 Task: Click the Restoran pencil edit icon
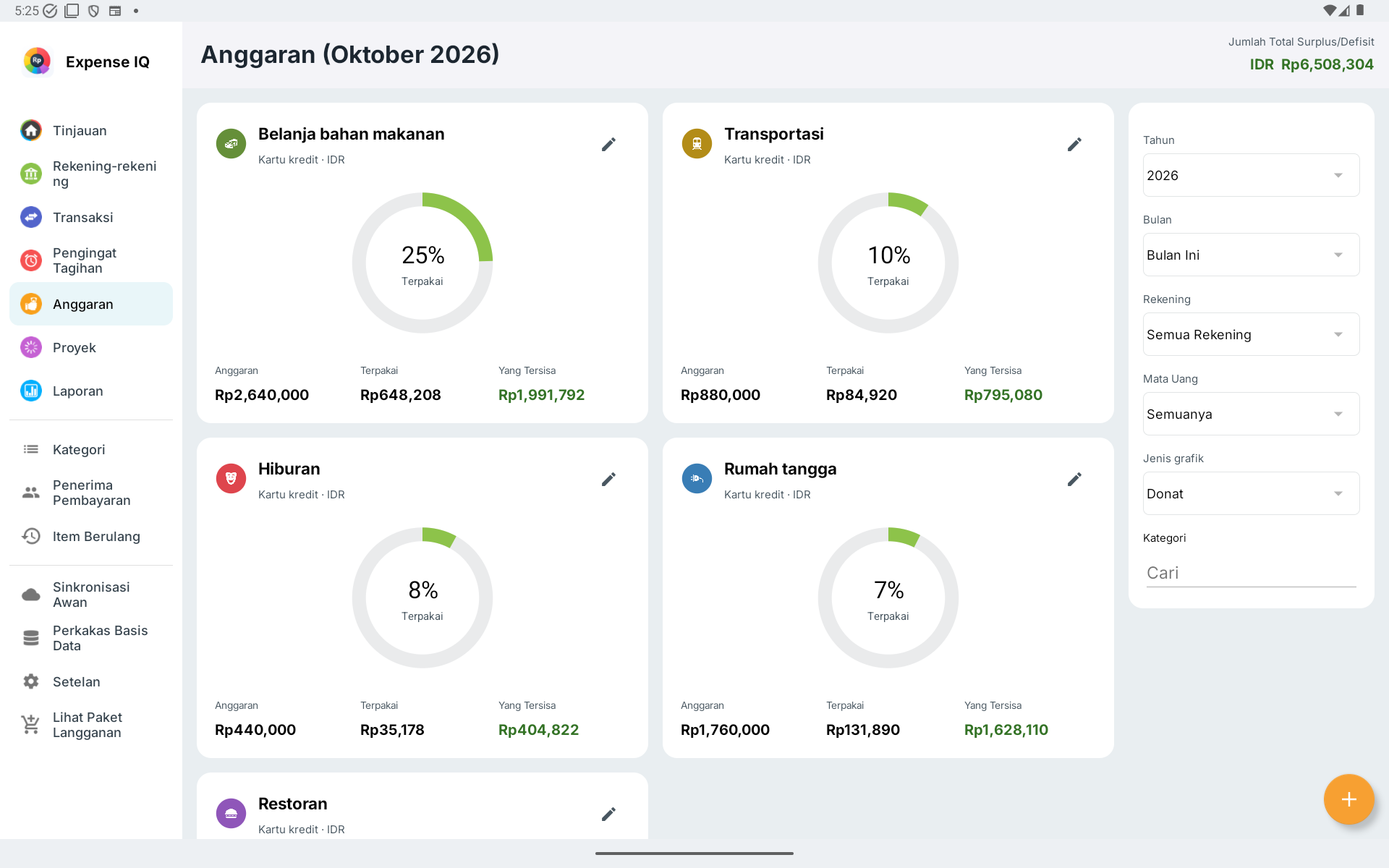click(608, 814)
